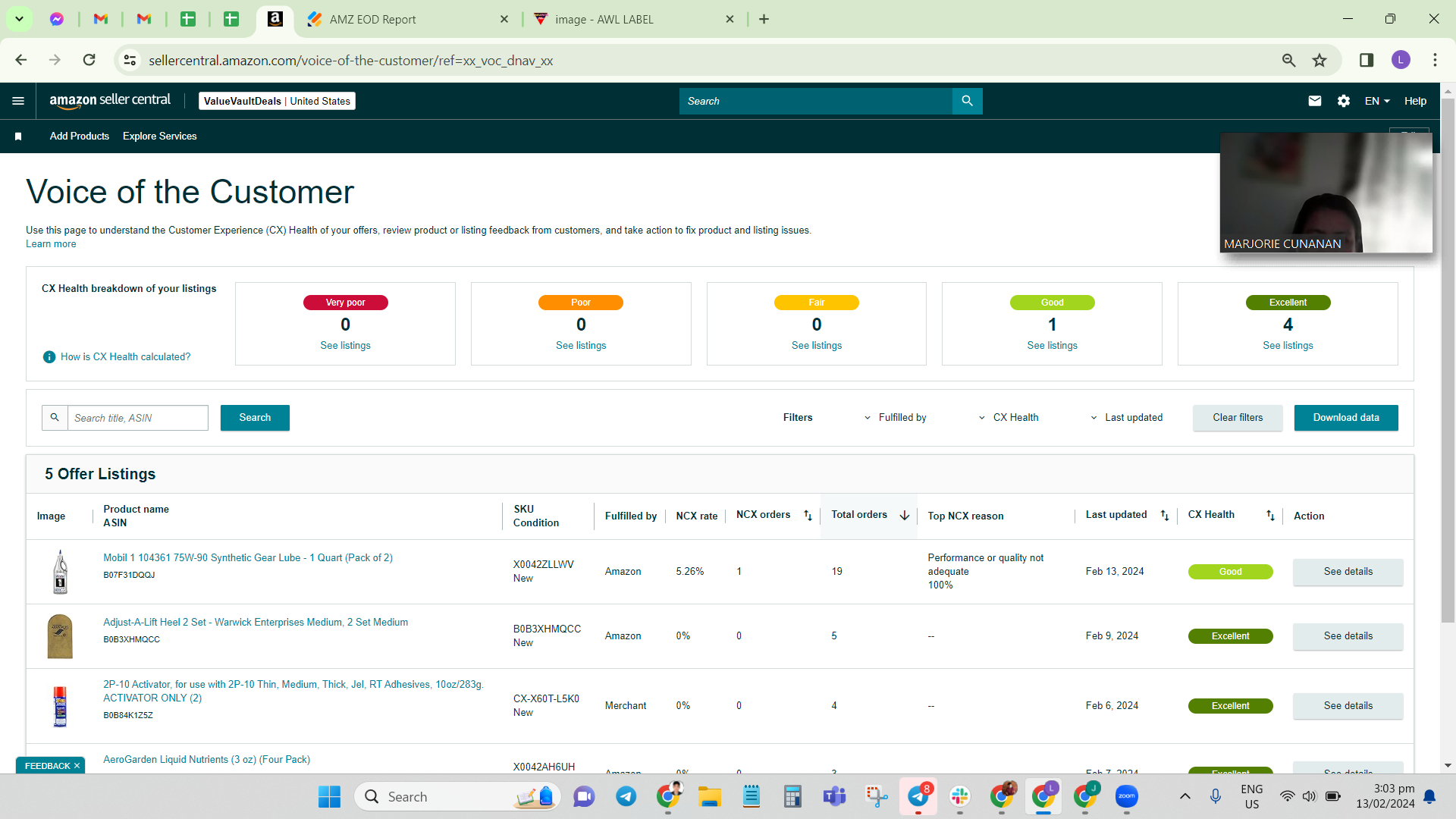Open Chrome profile avatar L
1456x819 pixels.
click(1401, 60)
